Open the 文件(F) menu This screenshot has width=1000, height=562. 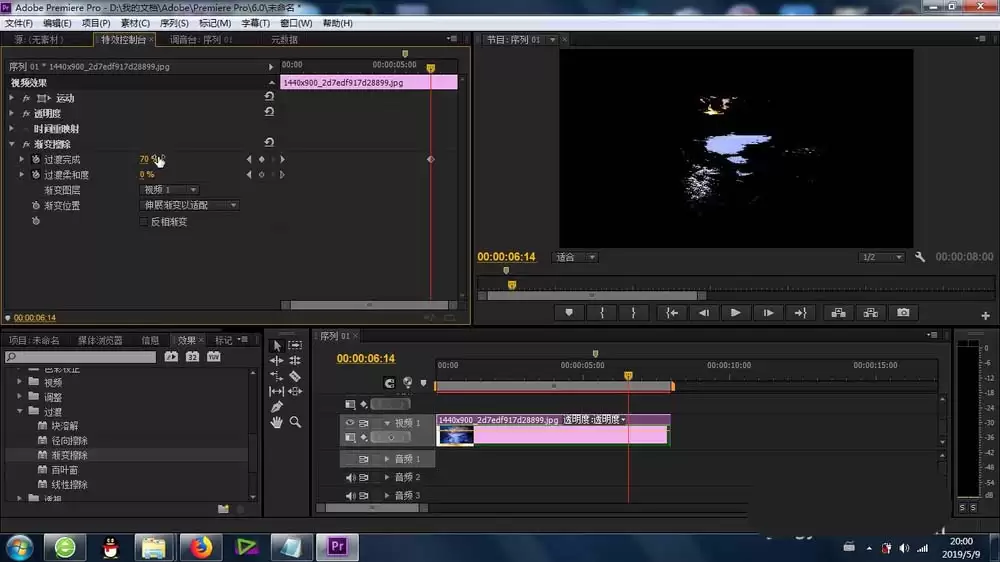coord(19,23)
